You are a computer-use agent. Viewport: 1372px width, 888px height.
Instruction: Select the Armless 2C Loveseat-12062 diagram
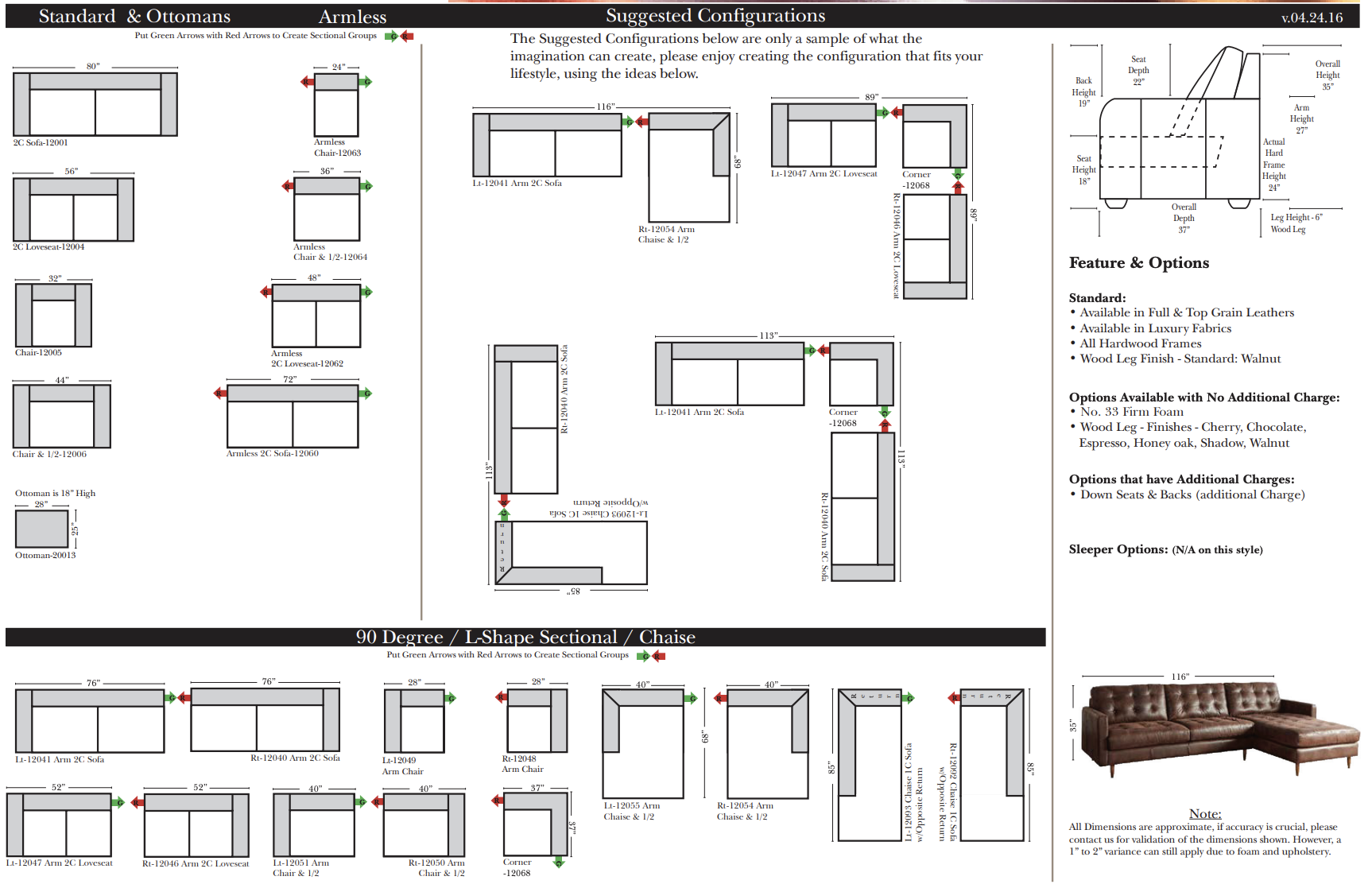coord(316,316)
